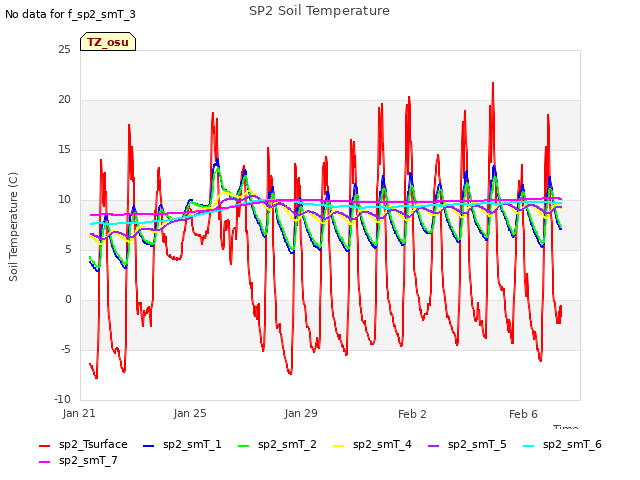Image resolution: width=640 pixels, height=480 pixels.
Task: Toggle sp2_smT_1 series in legend
Action: click(x=182, y=444)
